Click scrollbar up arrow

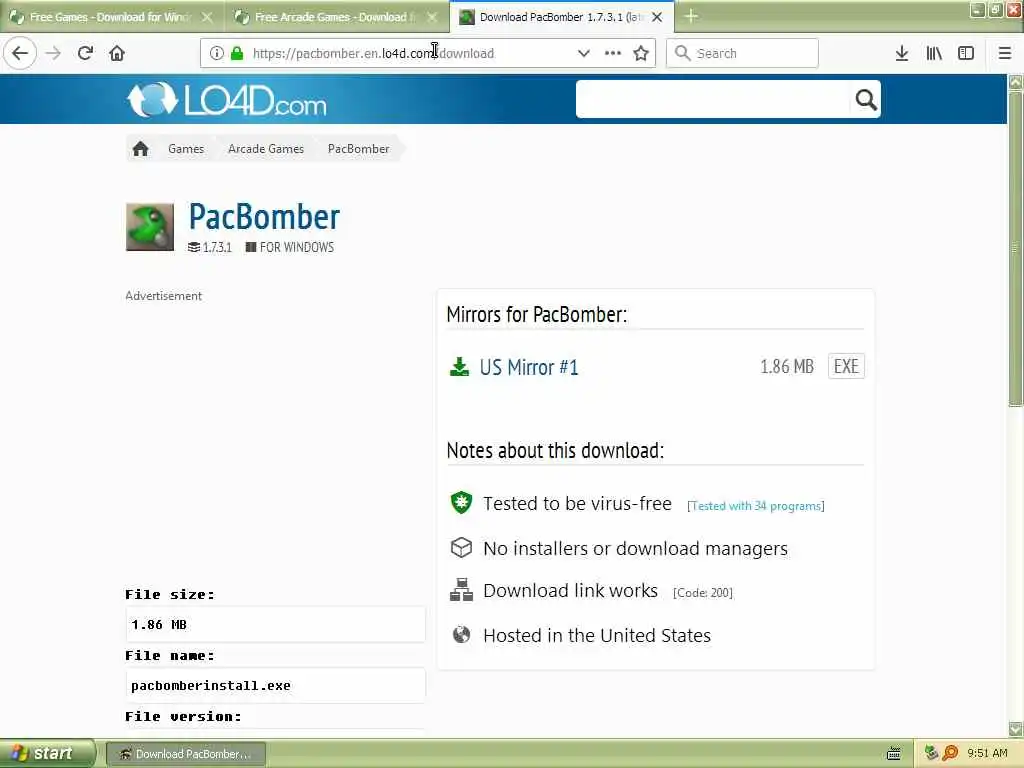coord(1016,82)
